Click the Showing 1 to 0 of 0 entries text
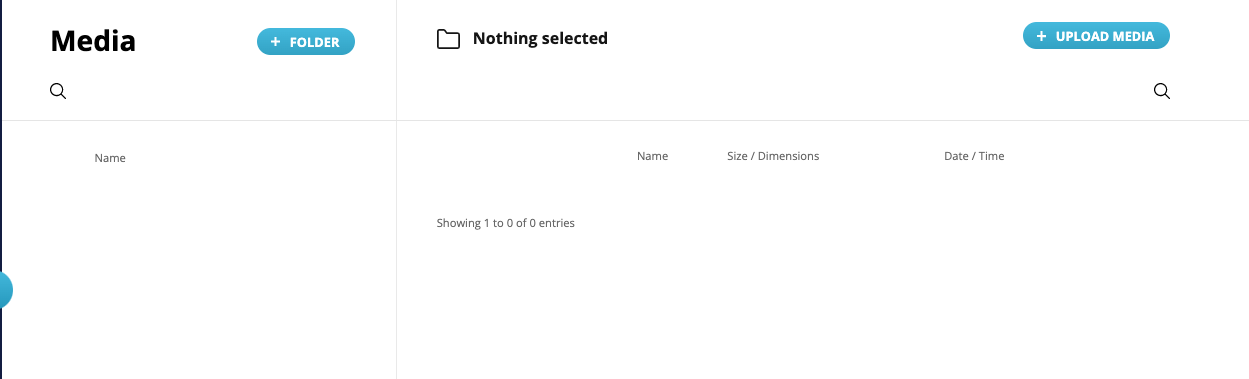The height and width of the screenshot is (379, 1249). coord(505,223)
